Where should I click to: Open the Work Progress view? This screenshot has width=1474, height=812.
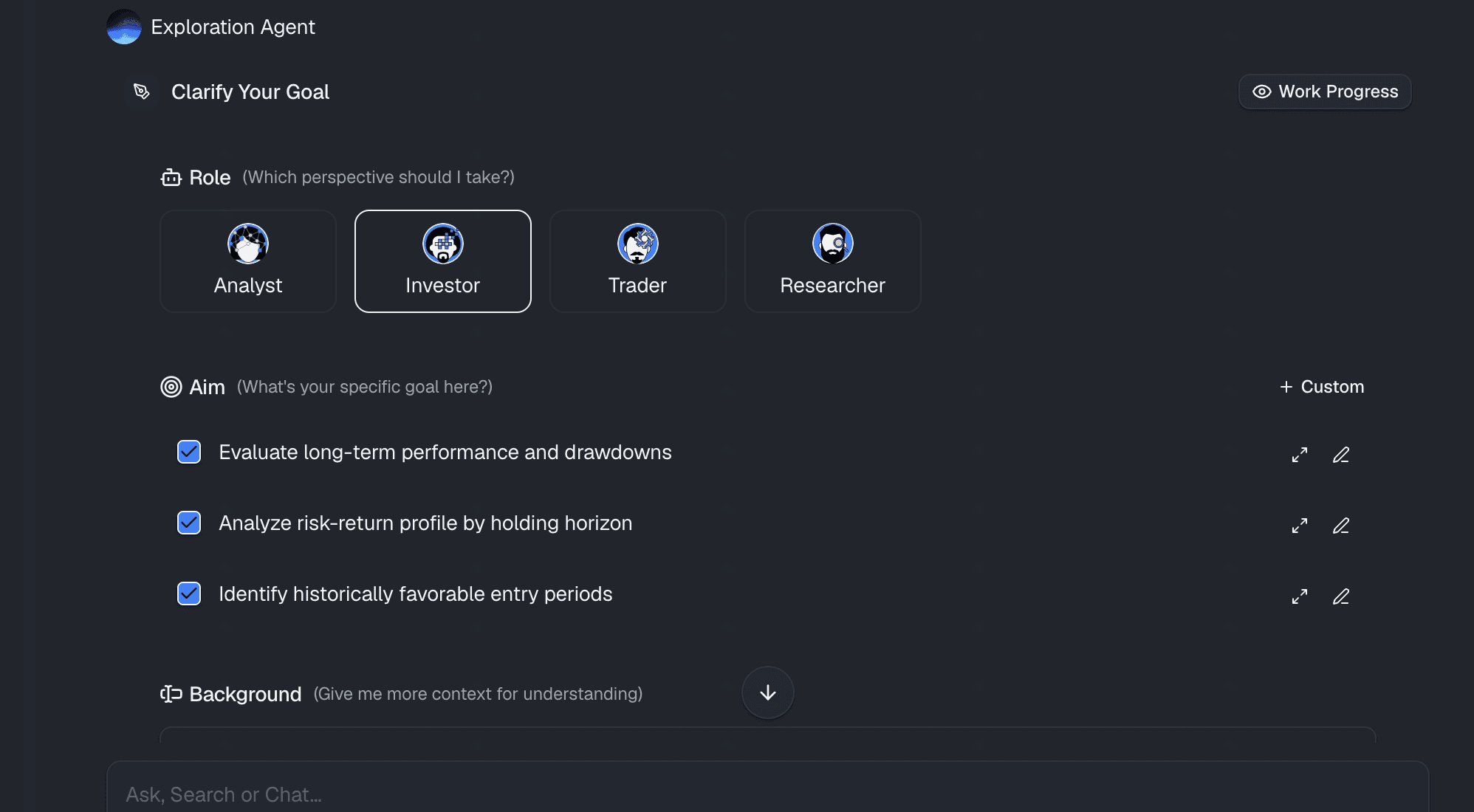tap(1325, 92)
